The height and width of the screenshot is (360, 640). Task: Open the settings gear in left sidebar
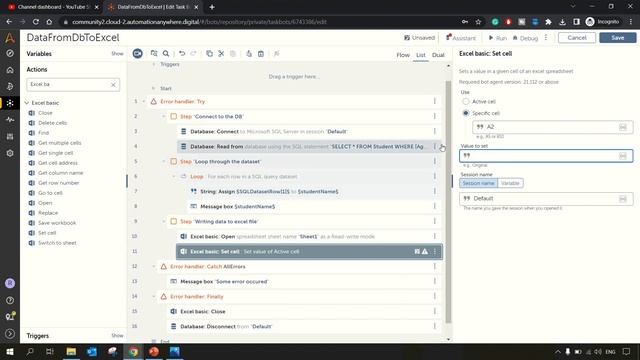[x=10, y=153]
